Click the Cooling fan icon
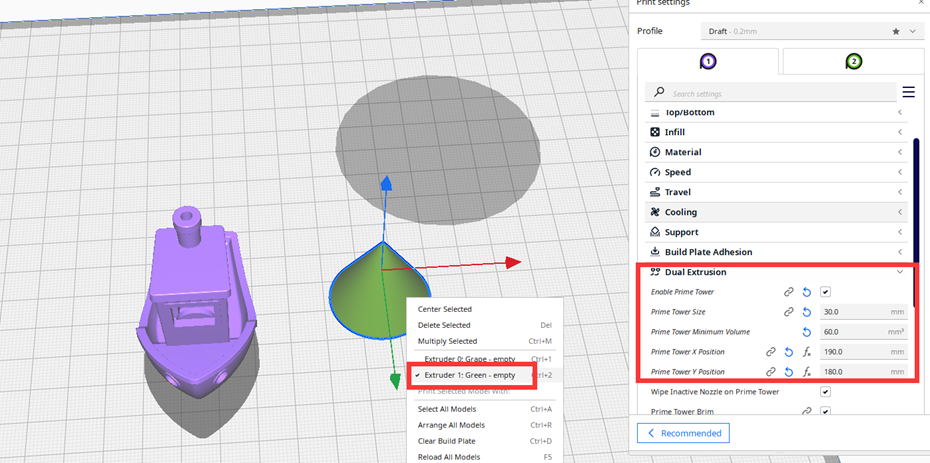Screen dimensions: 930x463 click(655, 212)
